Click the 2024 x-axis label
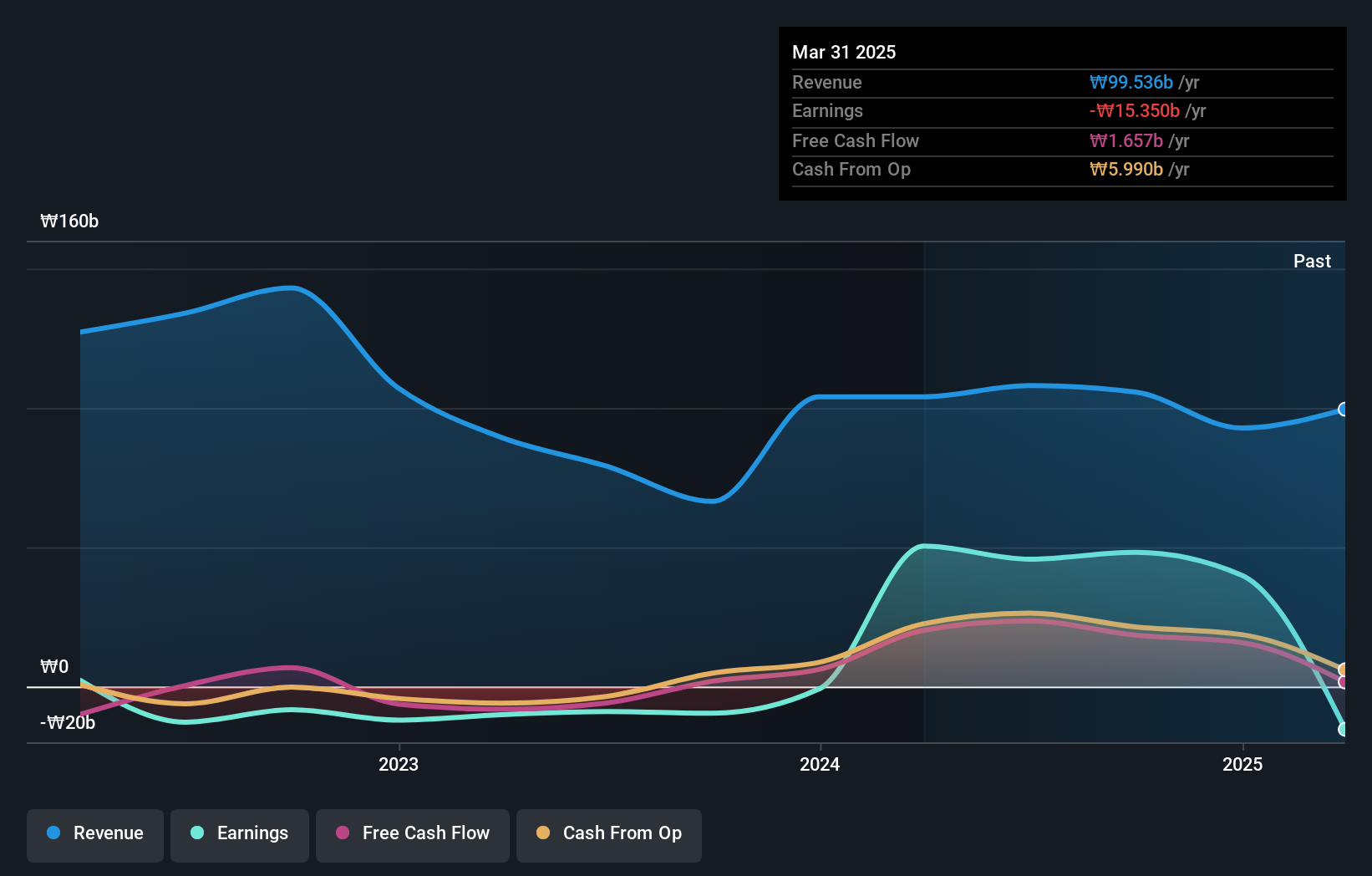Viewport: 1372px width, 876px height. [x=820, y=764]
